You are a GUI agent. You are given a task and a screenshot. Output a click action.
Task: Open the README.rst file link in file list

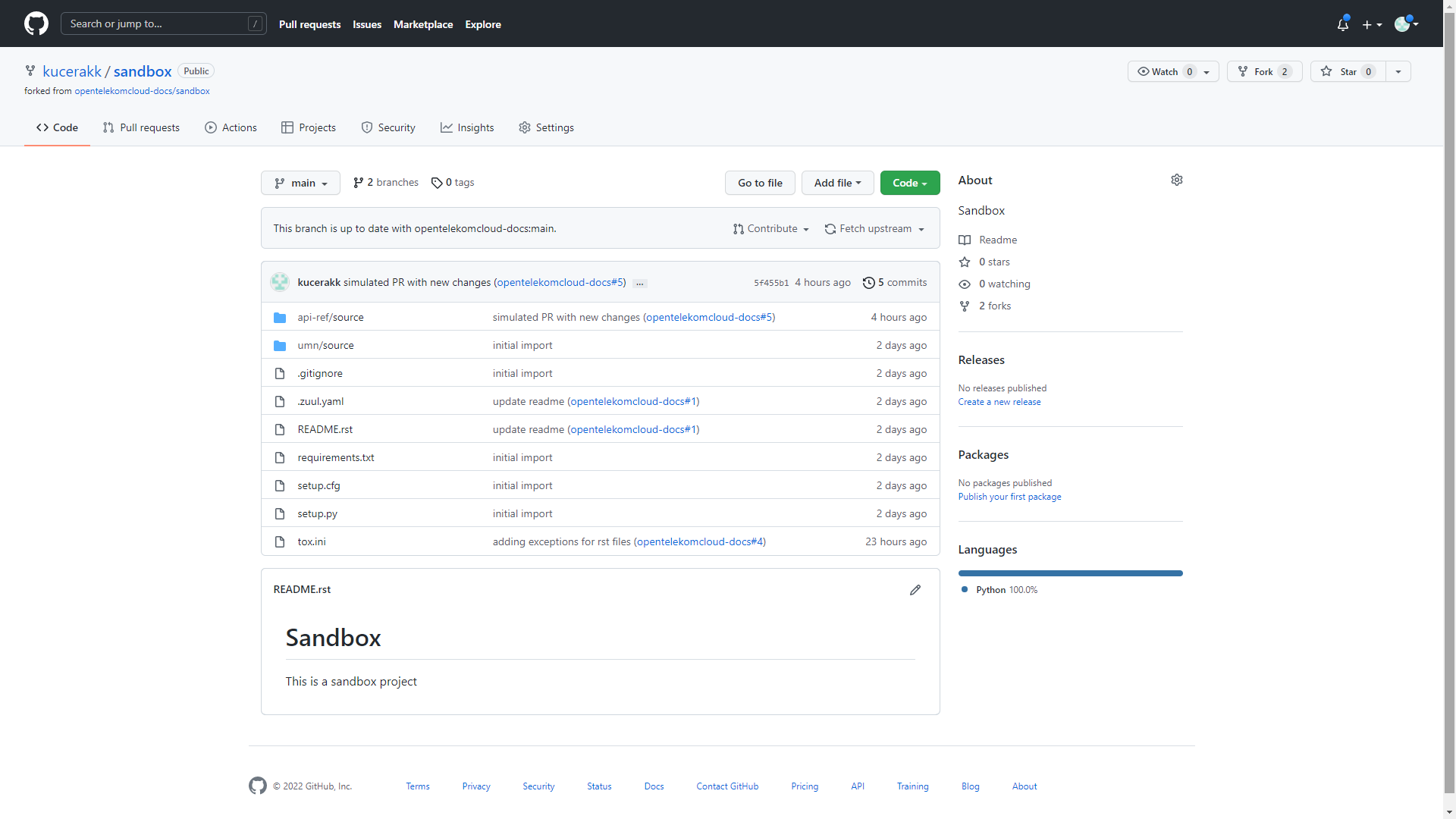tap(325, 430)
